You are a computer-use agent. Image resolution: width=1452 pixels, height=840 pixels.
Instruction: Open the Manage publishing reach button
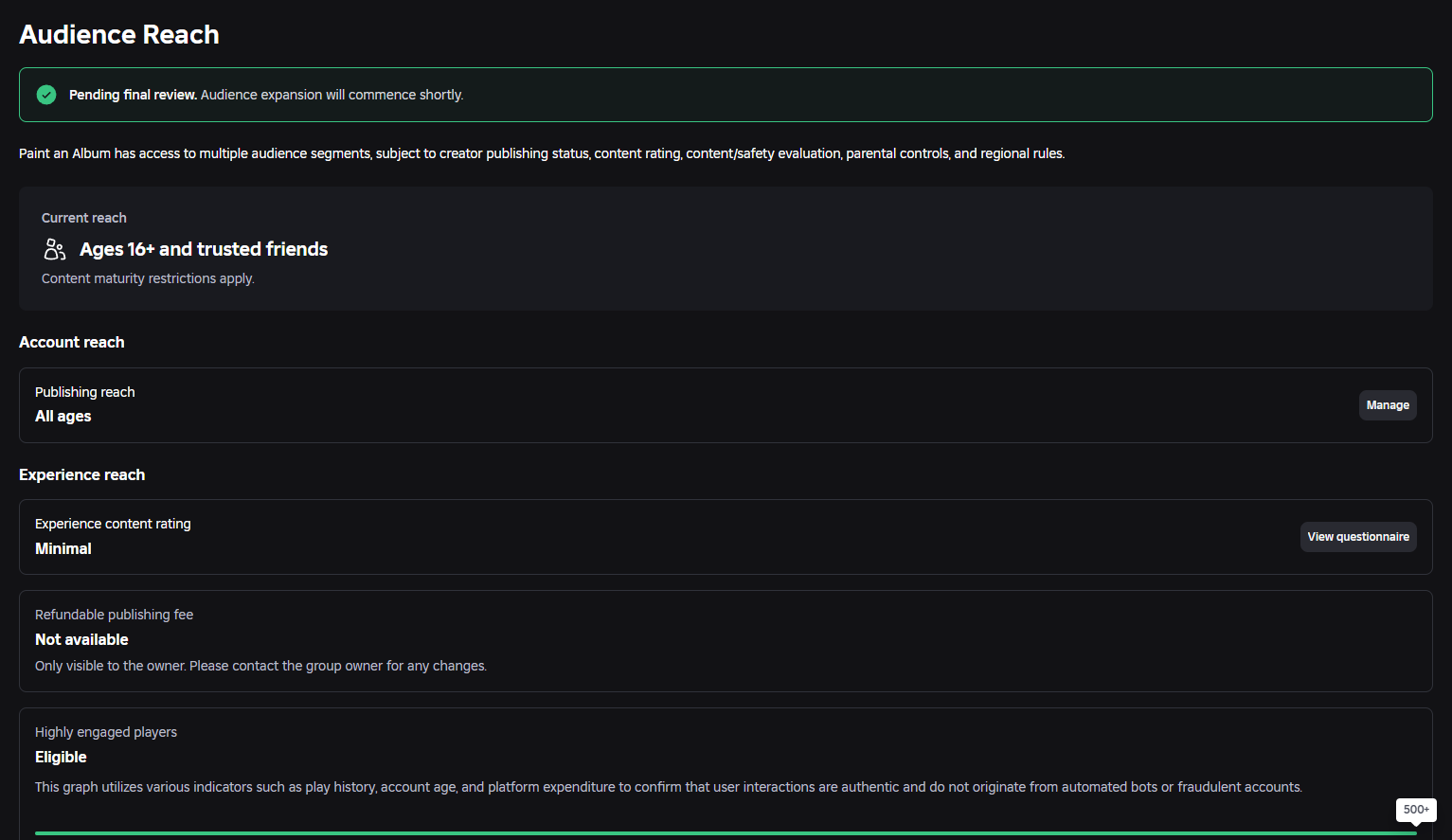pos(1388,405)
